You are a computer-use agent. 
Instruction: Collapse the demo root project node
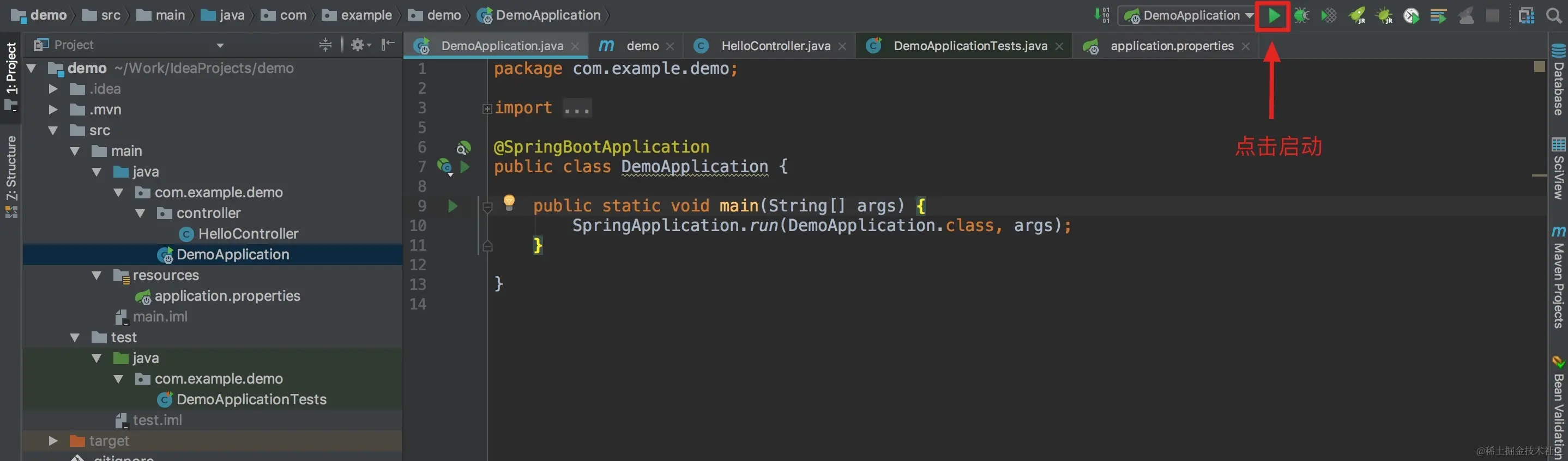point(32,68)
